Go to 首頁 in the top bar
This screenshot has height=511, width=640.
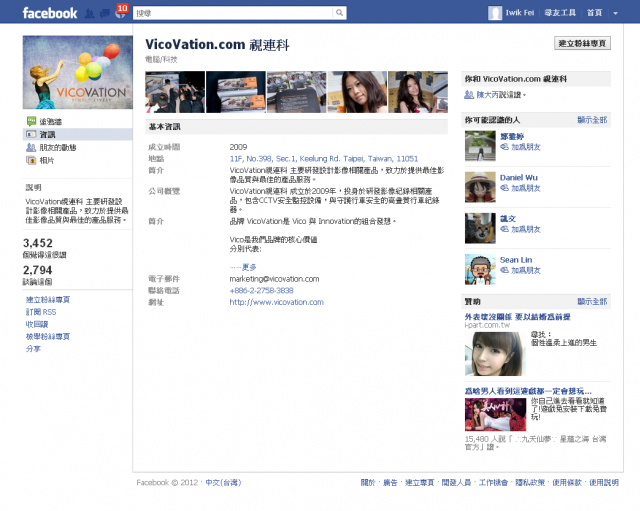[594, 13]
